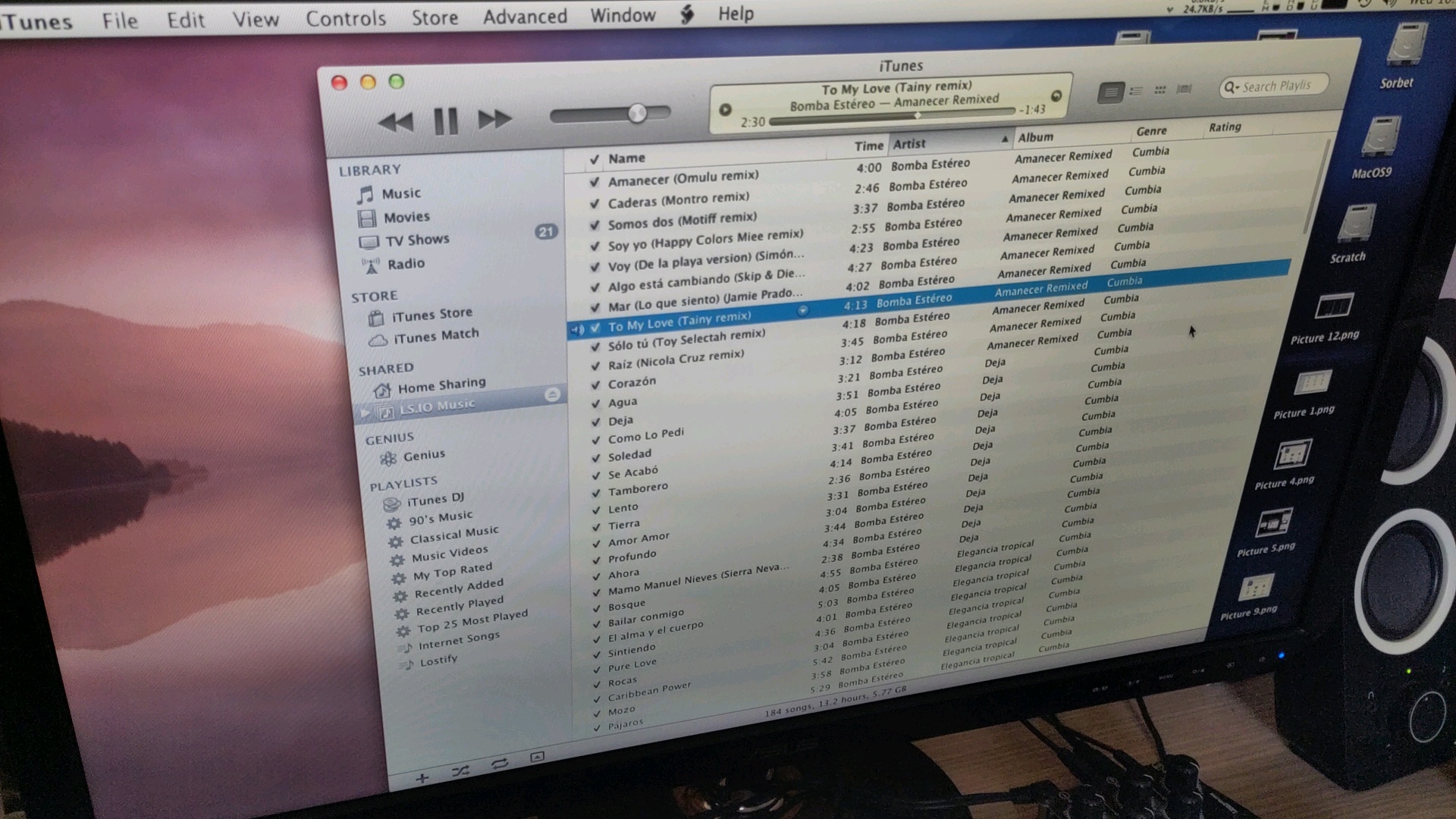The height and width of the screenshot is (819, 1456).
Task: Pause playback with the pause button
Action: (x=445, y=121)
